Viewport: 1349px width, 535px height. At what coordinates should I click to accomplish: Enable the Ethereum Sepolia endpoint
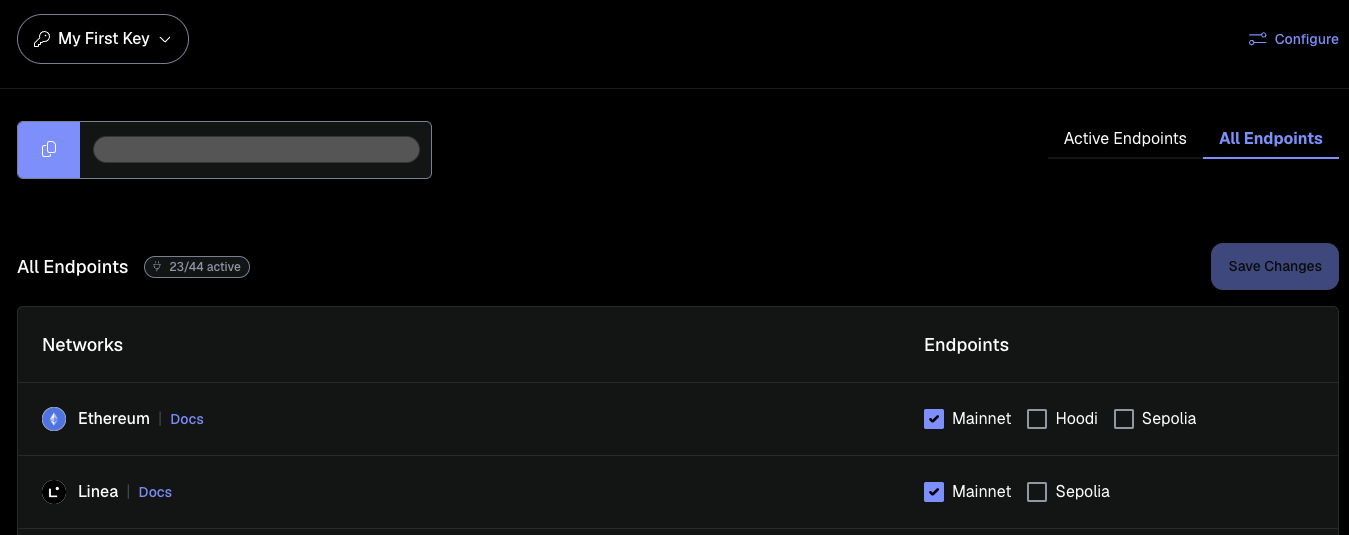[x=1124, y=419]
